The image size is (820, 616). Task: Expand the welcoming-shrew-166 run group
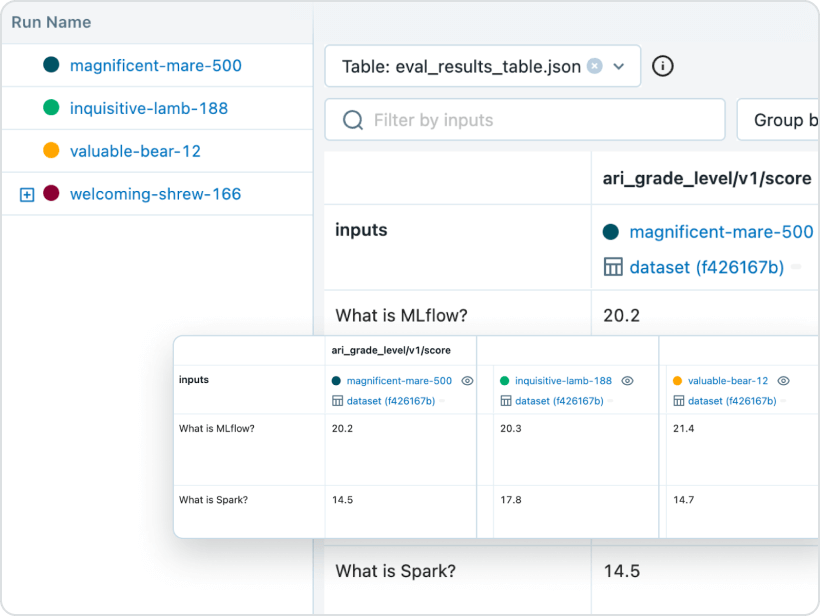(27, 195)
